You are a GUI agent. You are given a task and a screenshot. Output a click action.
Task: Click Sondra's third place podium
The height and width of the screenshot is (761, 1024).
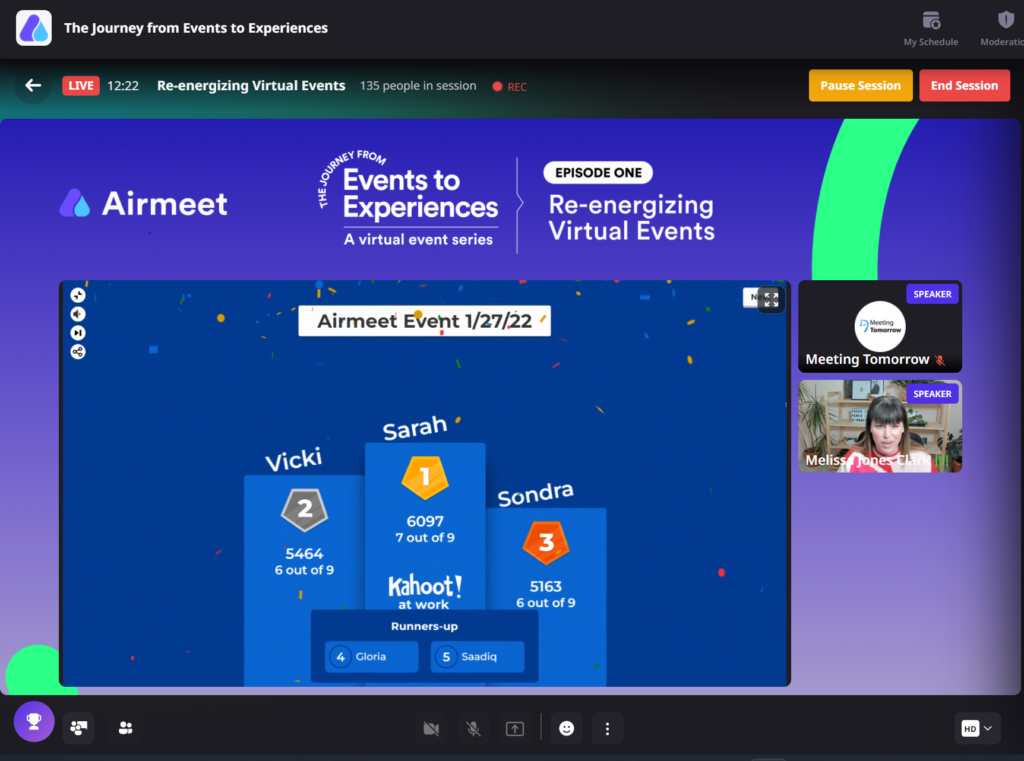(546, 596)
